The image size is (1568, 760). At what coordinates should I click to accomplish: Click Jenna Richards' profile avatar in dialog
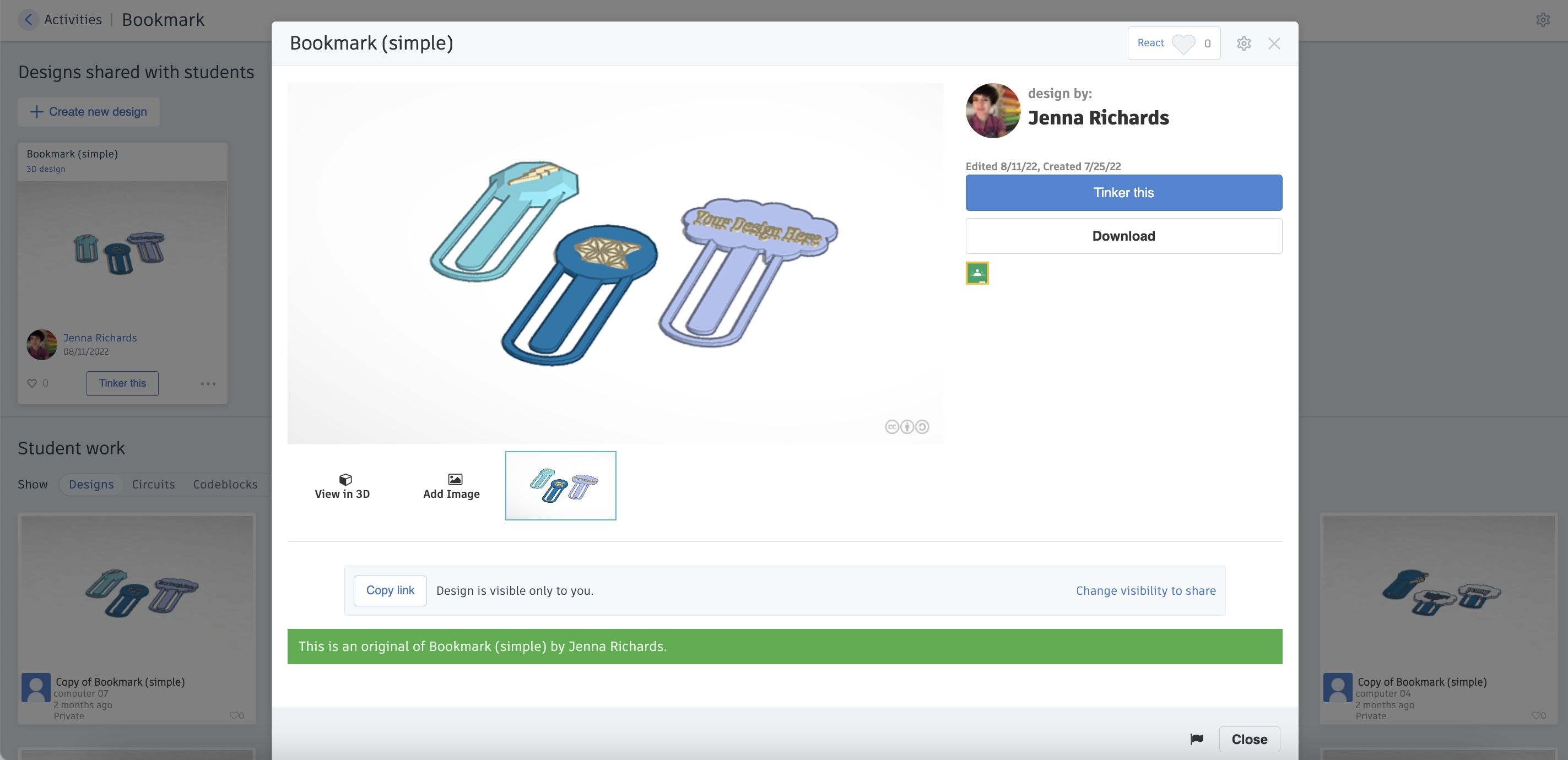993,111
